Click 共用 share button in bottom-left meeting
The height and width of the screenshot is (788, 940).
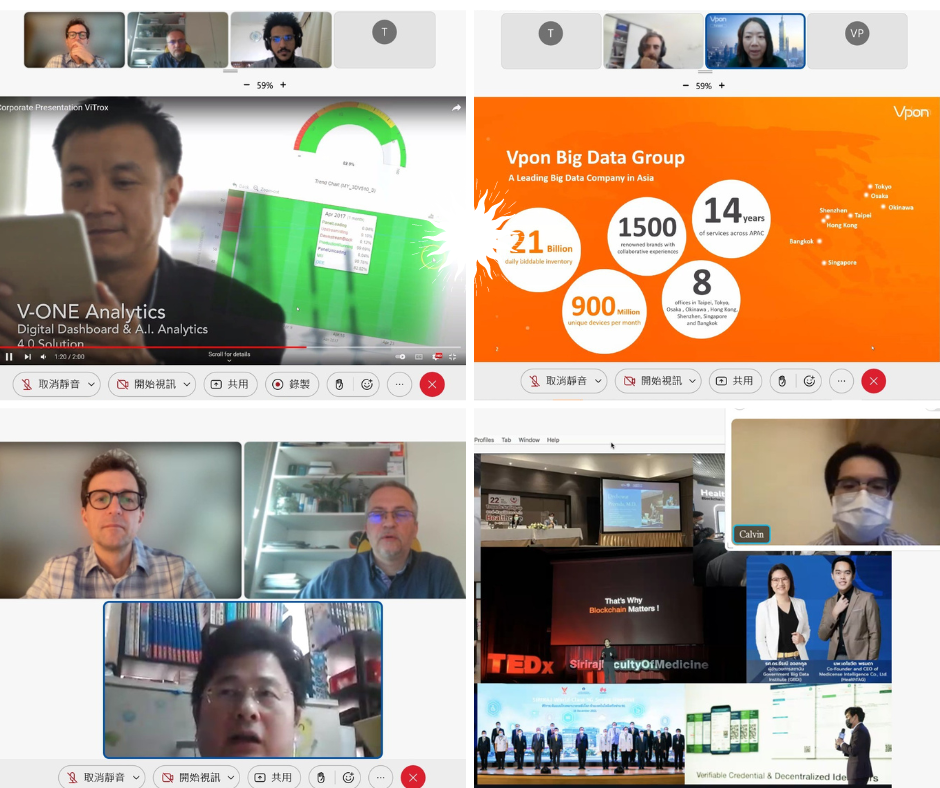coord(274,777)
